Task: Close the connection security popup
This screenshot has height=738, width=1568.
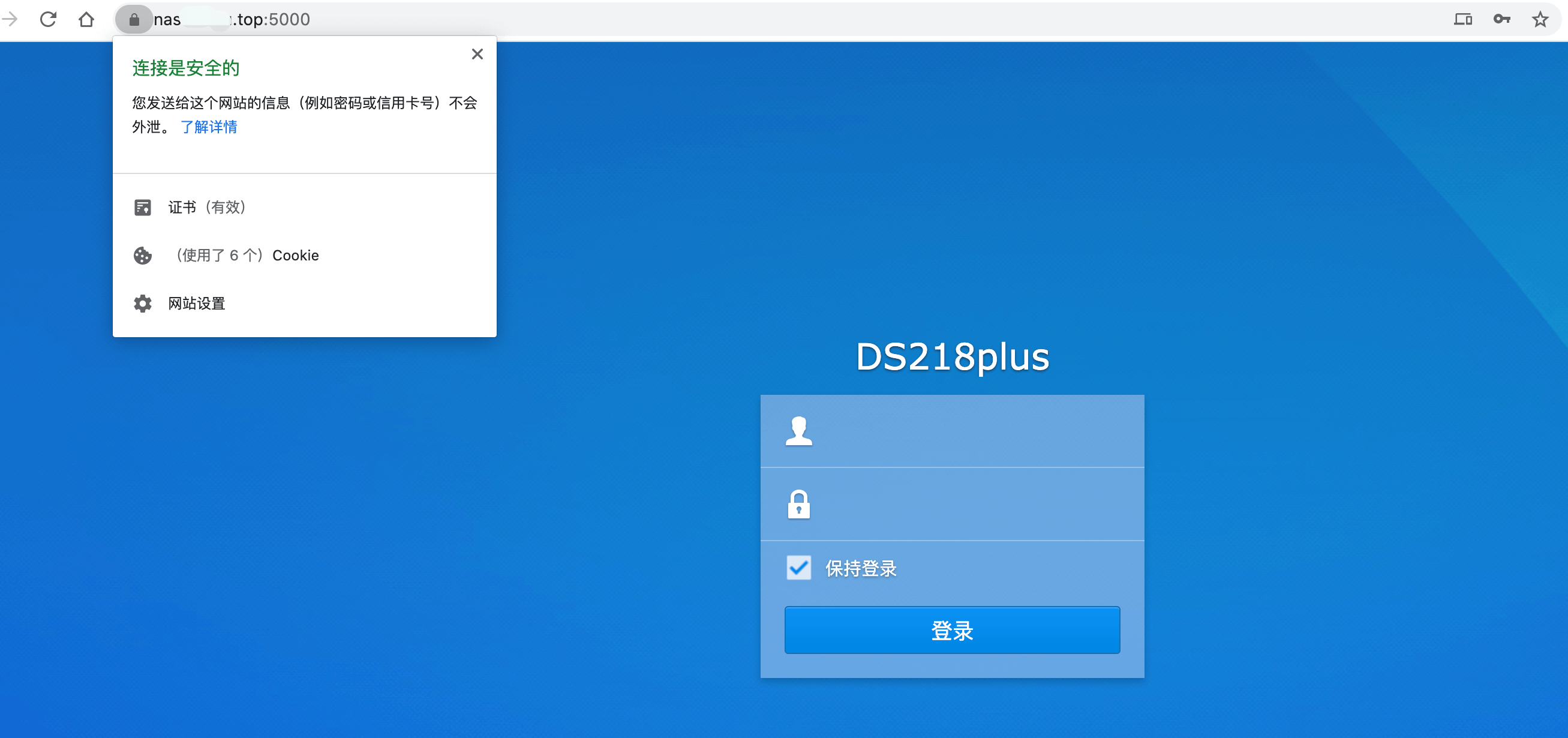Action: [477, 54]
